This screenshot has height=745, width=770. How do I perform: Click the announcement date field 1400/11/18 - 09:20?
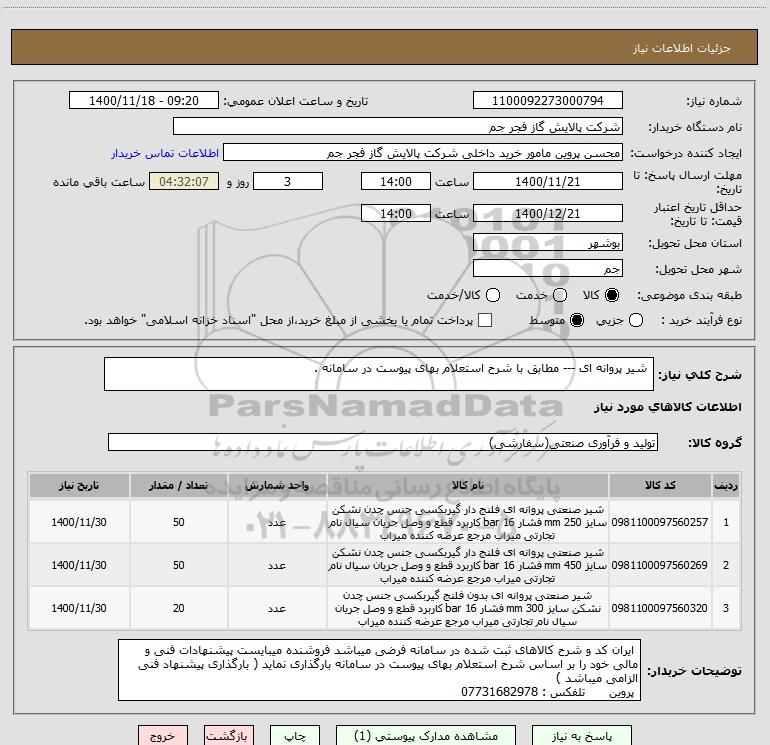click(144, 100)
